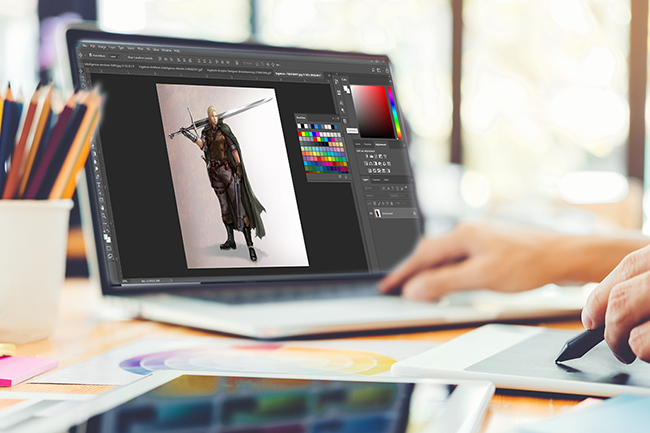Pick the pure red swatch in Swatches
The width and height of the screenshot is (650, 433).
tap(300, 134)
